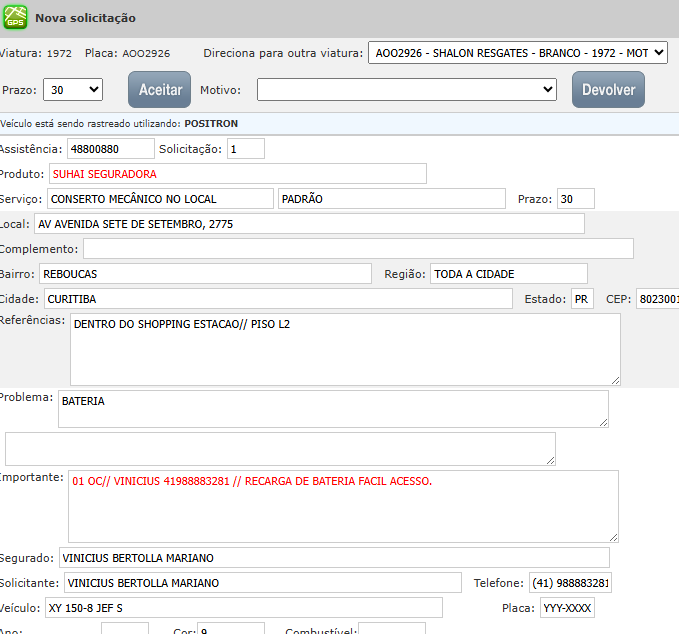Viewport: 679px width, 634px height.
Task: Open the Direciona para outra viatura dropdown
Action: [x=517, y=53]
